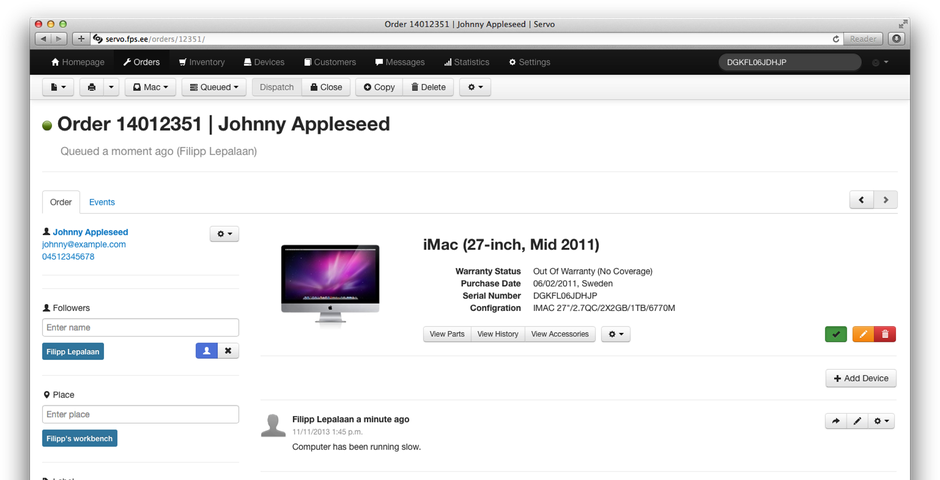
Task: Click the Dispatch button
Action: point(277,87)
